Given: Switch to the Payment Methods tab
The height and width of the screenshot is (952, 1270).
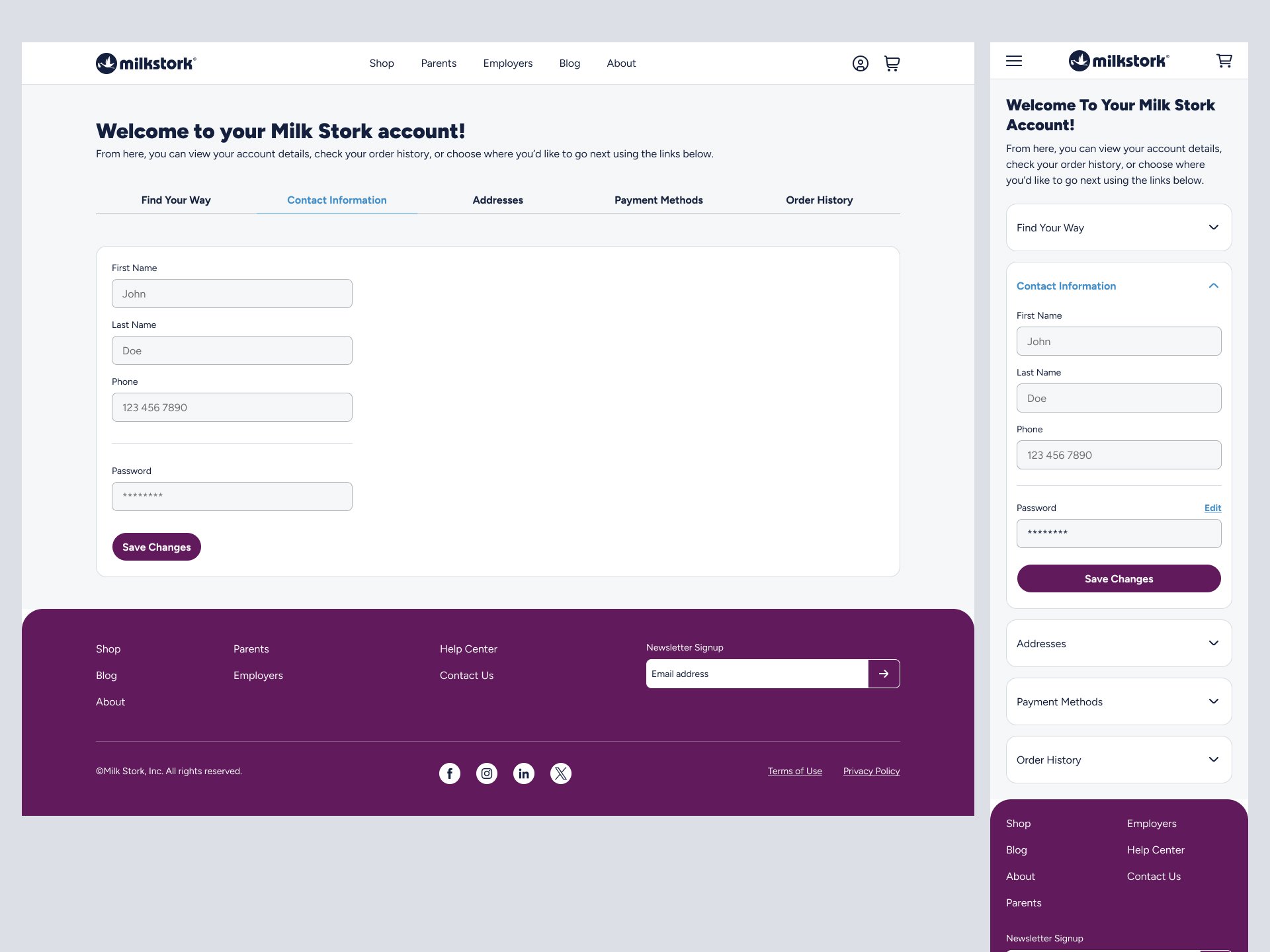Looking at the screenshot, I should (x=658, y=200).
